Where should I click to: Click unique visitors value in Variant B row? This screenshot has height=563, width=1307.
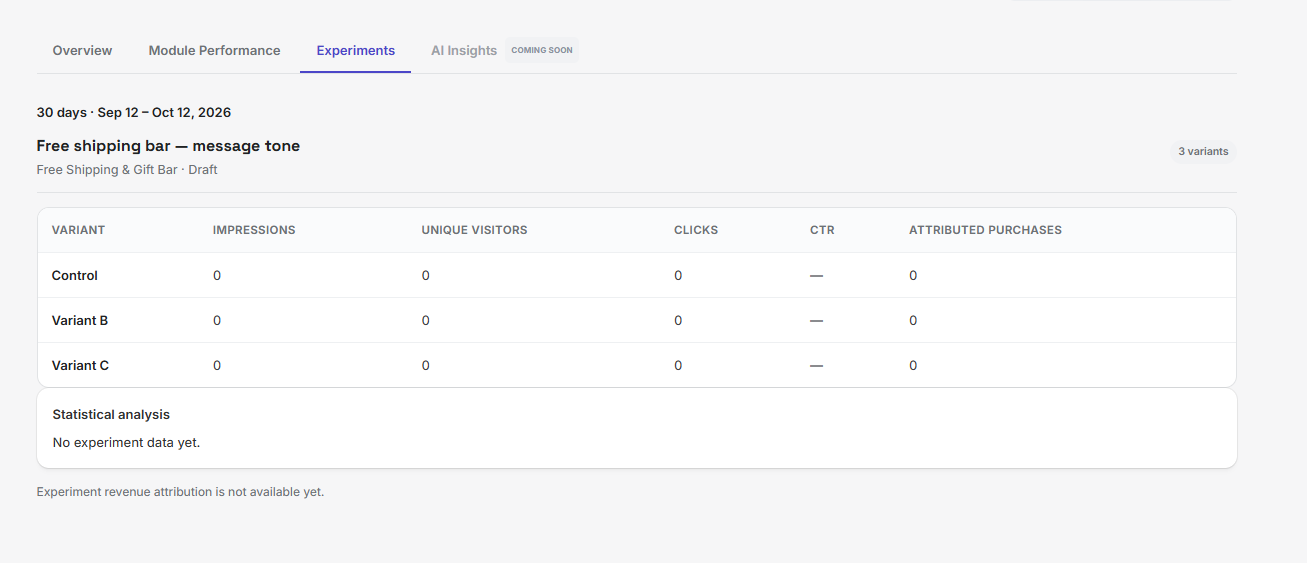(425, 320)
